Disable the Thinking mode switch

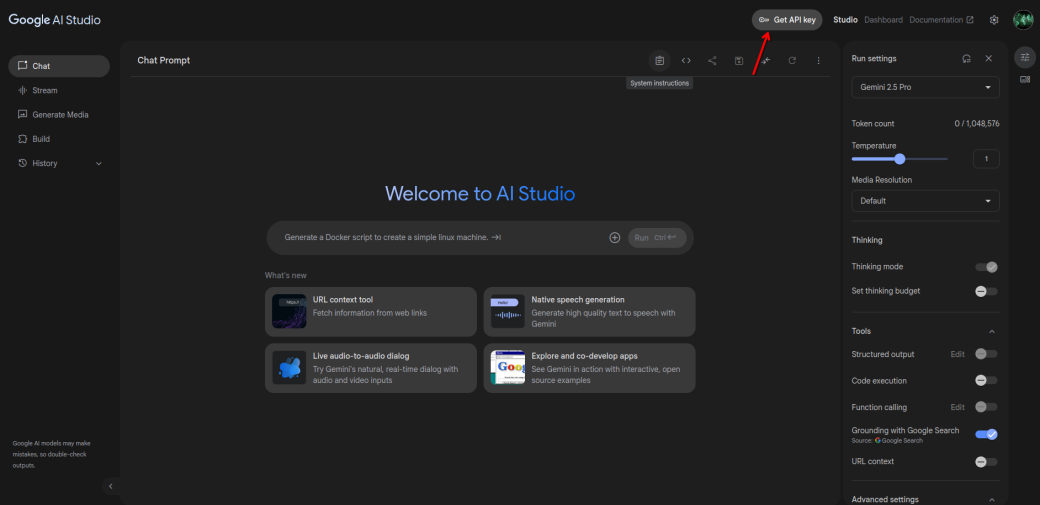tap(986, 267)
